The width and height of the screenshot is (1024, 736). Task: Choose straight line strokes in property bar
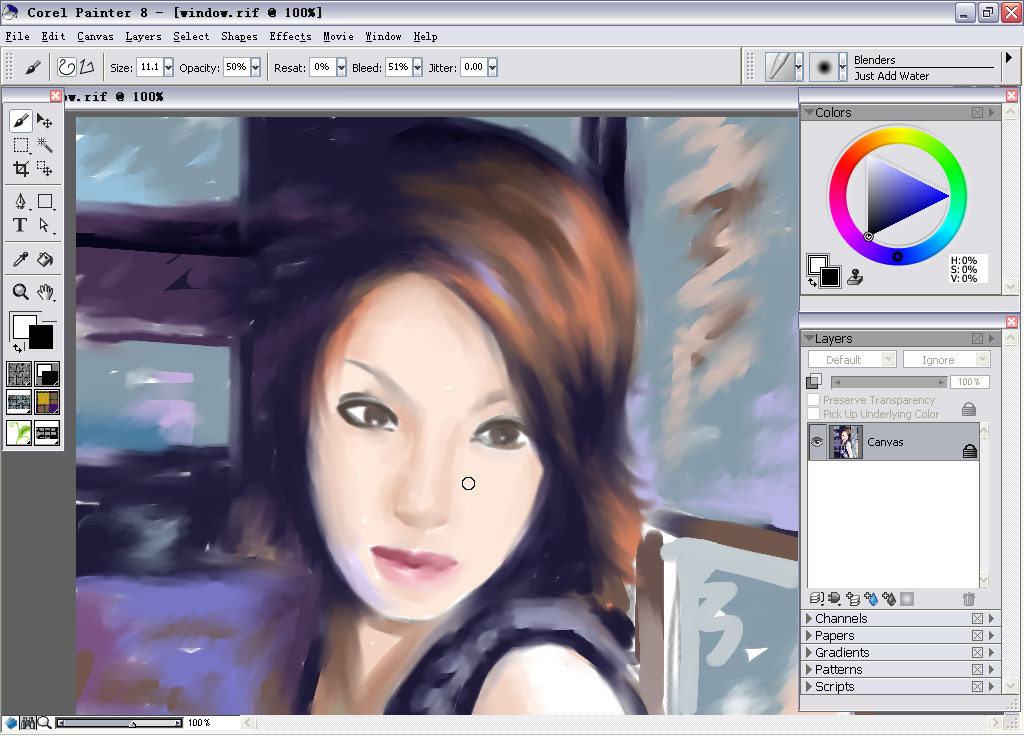(x=87, y=67)
